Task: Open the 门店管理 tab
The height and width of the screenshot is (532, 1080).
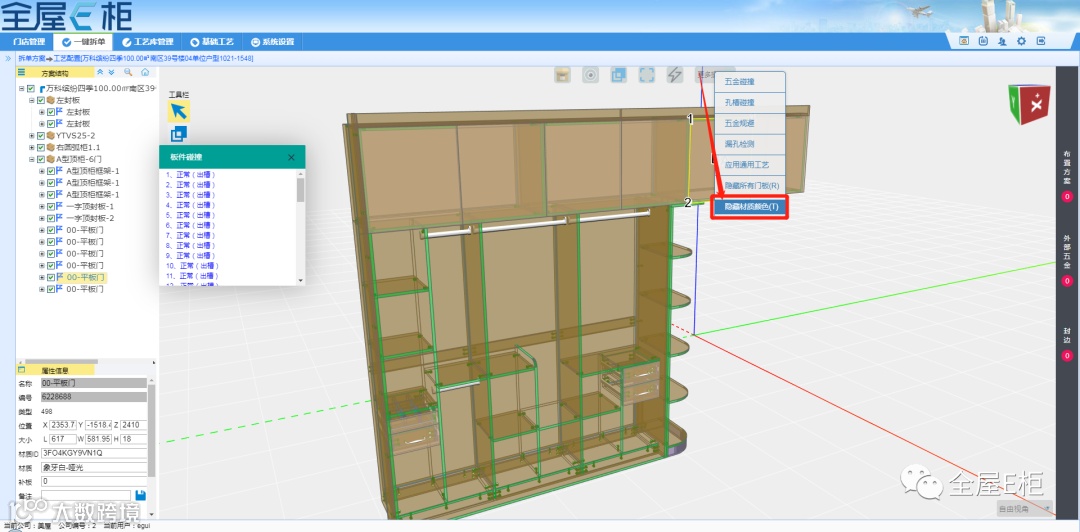Action: (x=28, y=42)
